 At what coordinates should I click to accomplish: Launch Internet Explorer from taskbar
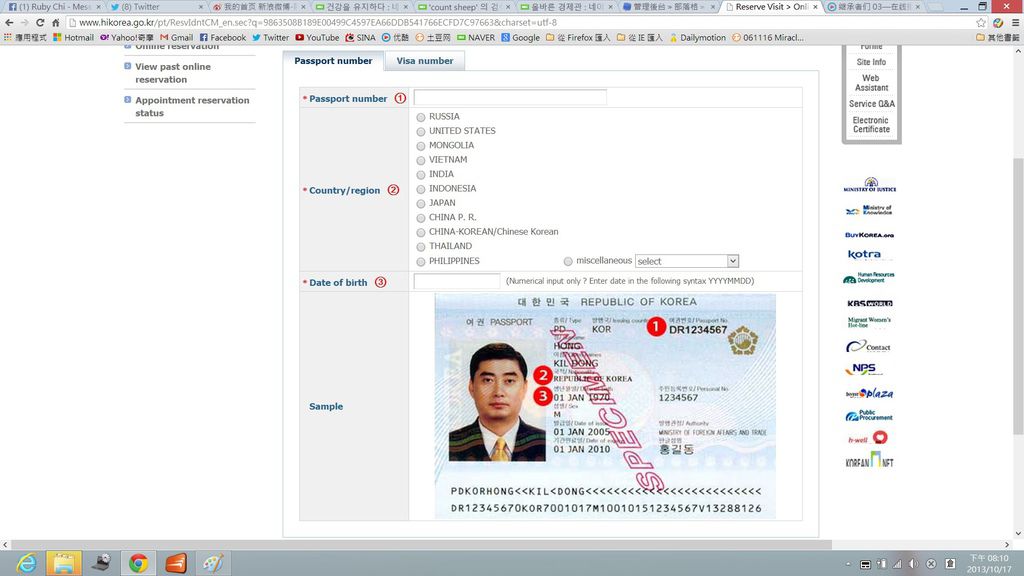pos(26,563)
